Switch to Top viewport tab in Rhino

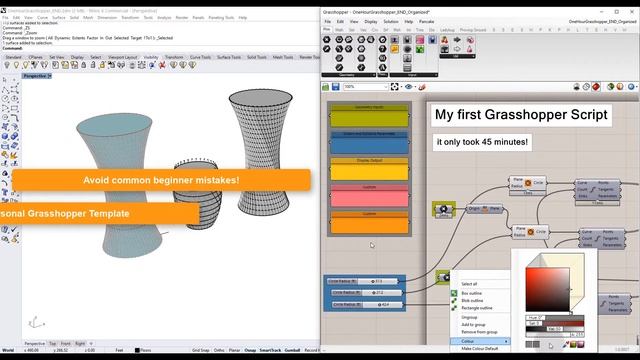pyautogui.click(x=53, y=344)
